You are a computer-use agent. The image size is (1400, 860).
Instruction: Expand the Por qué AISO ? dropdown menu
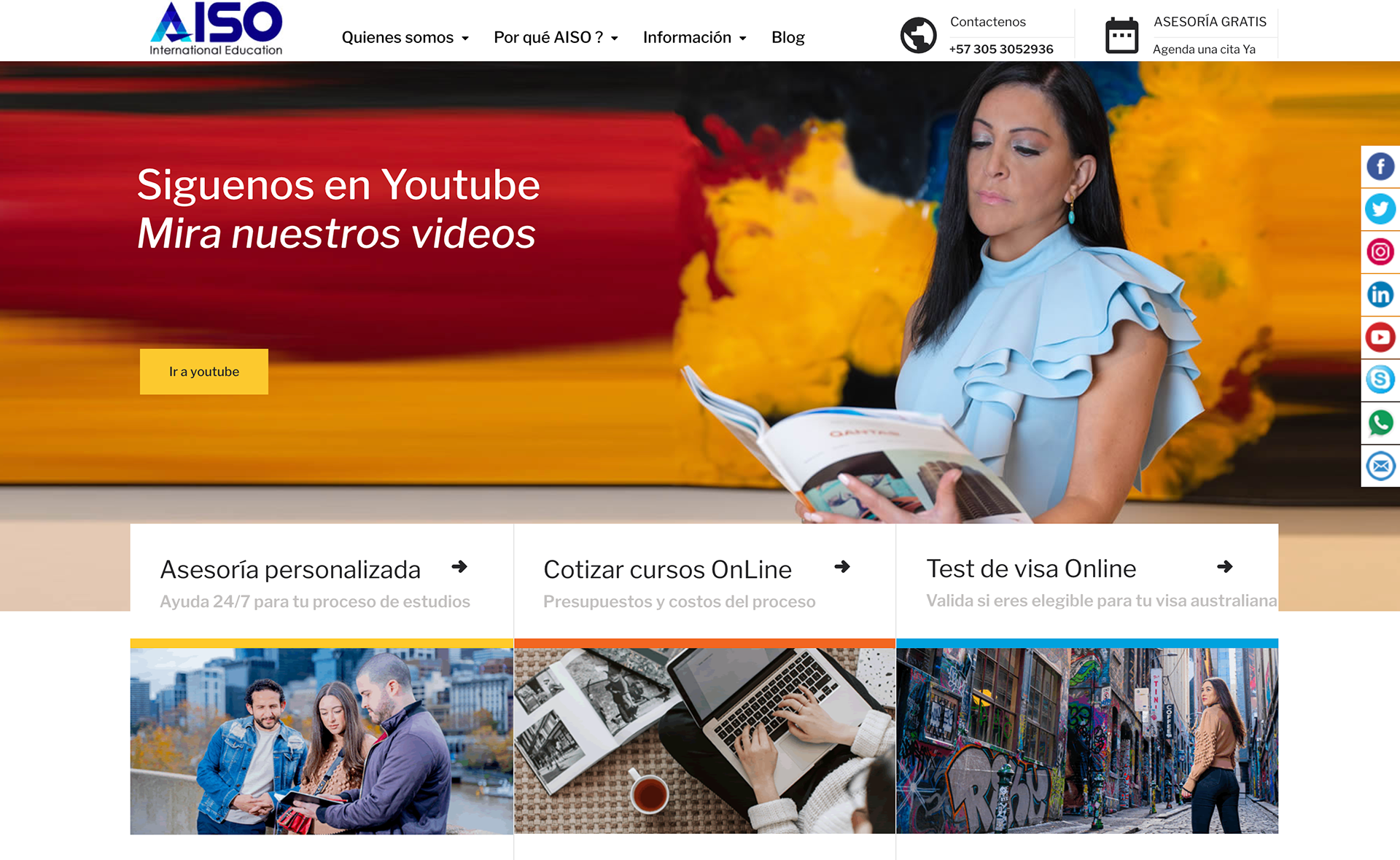556,37
